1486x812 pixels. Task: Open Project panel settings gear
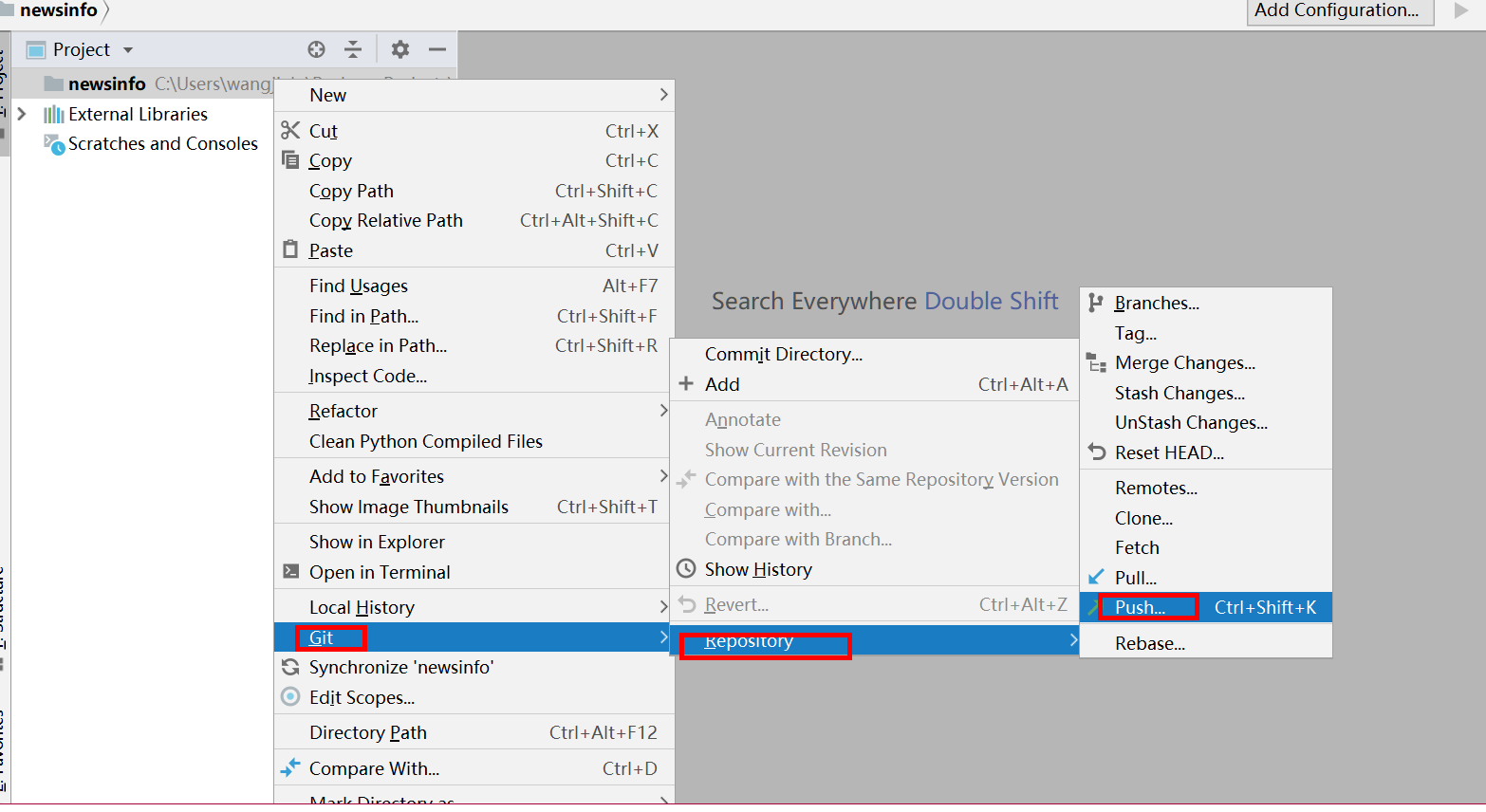coord(400,49)
